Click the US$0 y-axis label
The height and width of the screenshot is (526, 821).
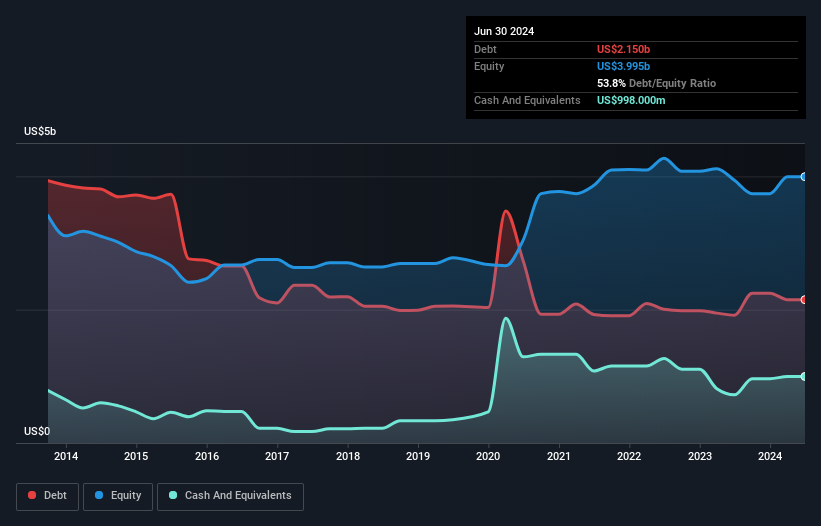[x=37, y=431]
